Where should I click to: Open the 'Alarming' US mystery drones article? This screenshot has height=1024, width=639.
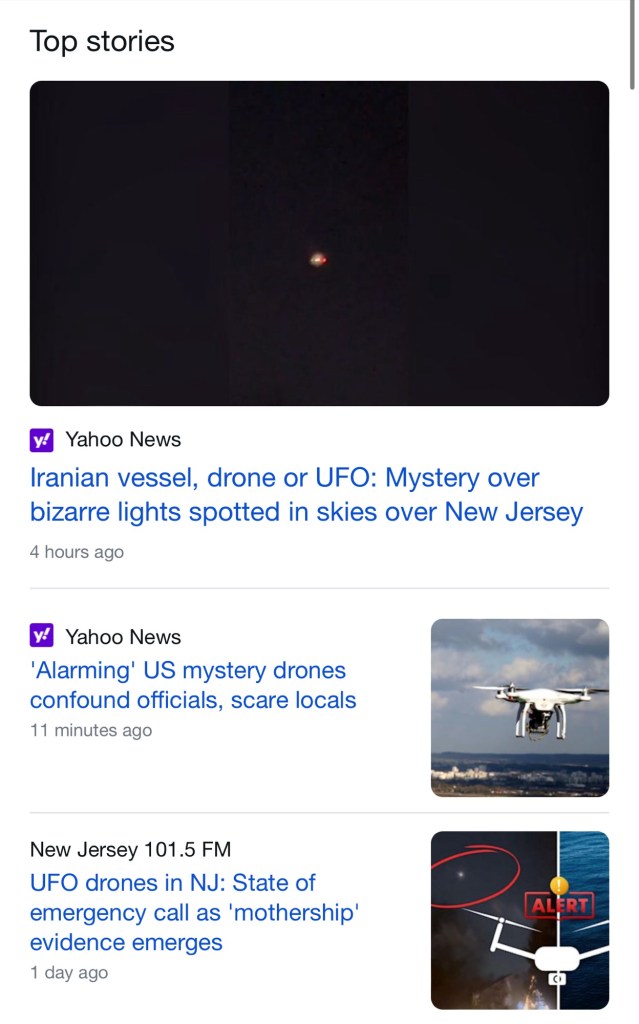(193, 685)
